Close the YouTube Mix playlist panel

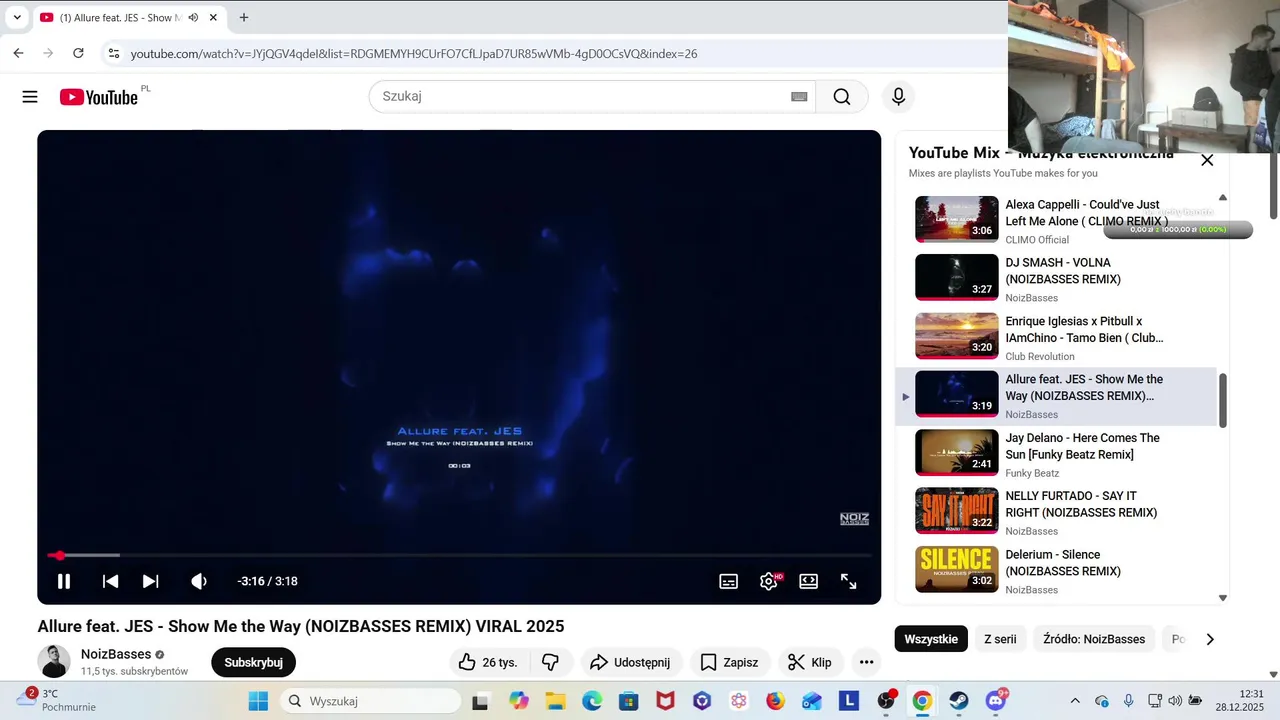click(1207, 160)
